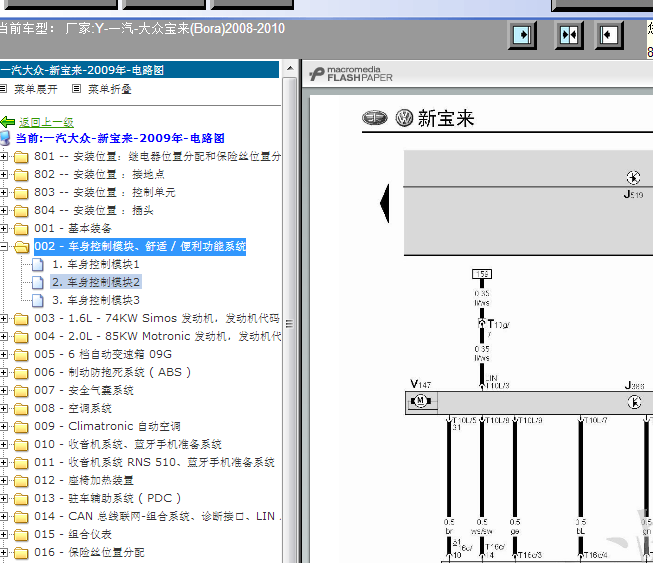
Task: Follow the 返回上一级 back link
Action: tap(46, 122)
